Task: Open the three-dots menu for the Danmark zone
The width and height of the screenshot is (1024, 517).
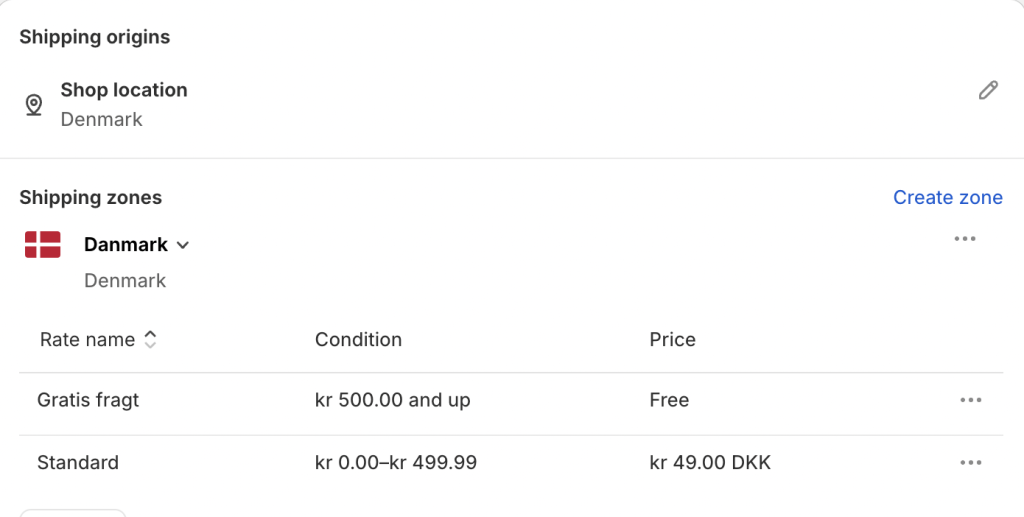Action: point(965,239)
